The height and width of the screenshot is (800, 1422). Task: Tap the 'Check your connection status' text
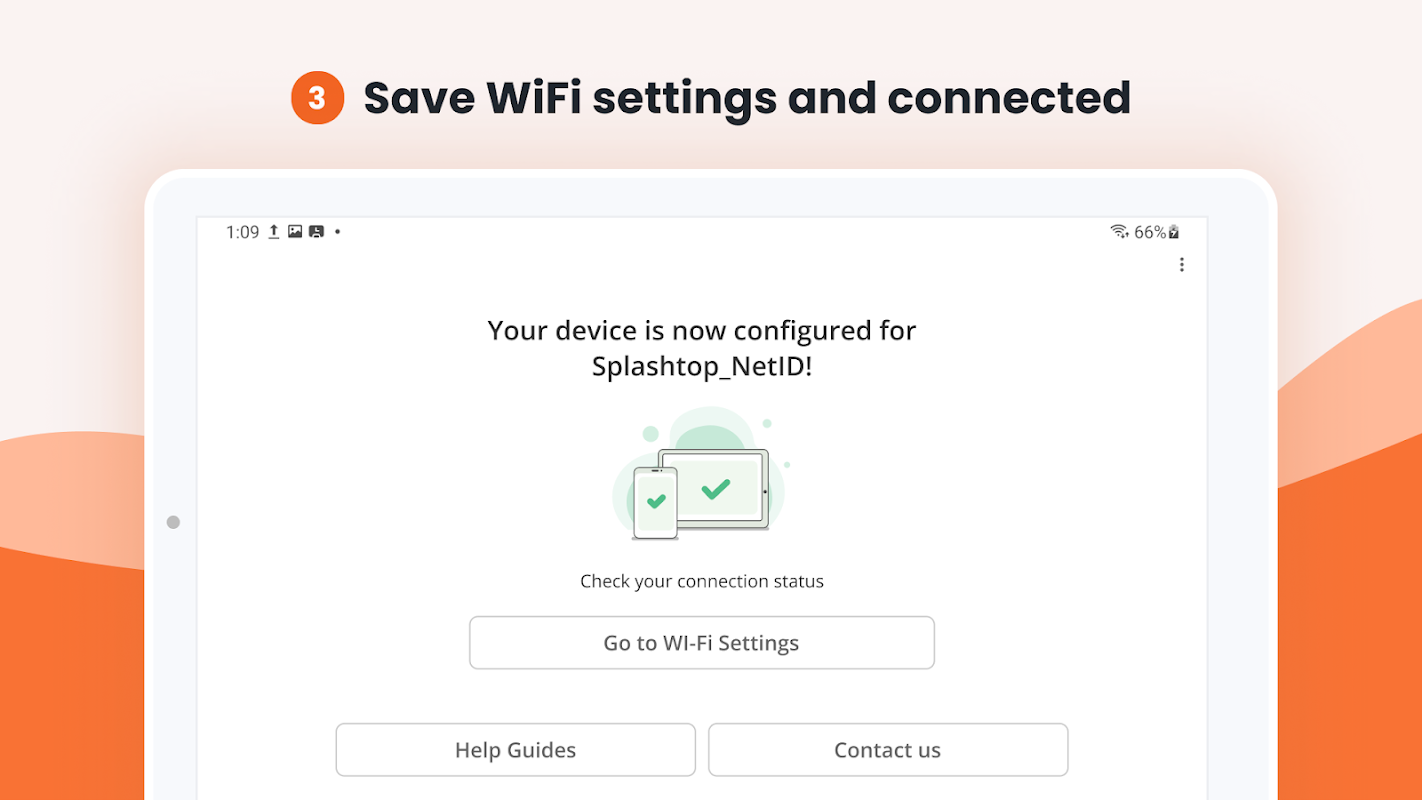coord(702,581)
